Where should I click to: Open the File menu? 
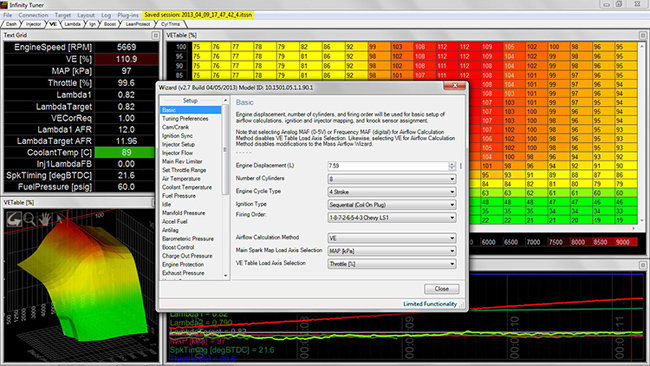(7, 15)
